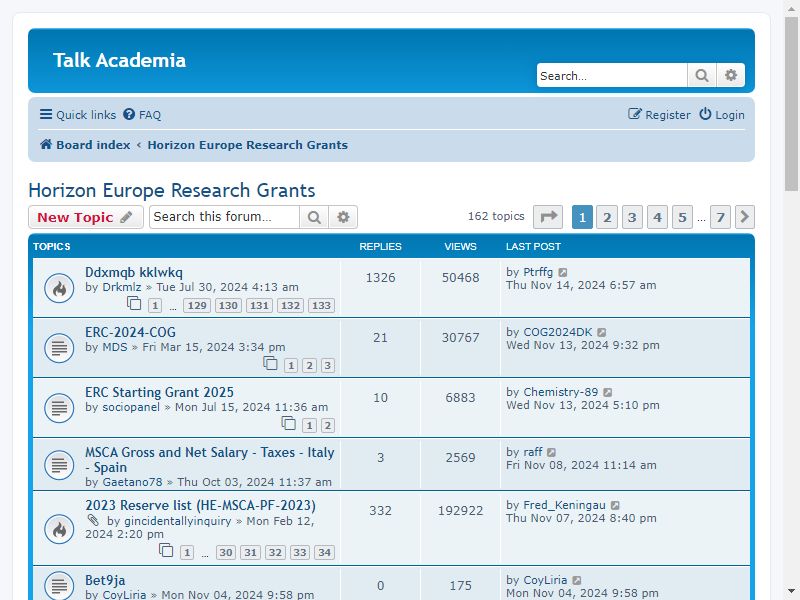Jump to page 3 of ERC-2024-COG

click(328, 366)
